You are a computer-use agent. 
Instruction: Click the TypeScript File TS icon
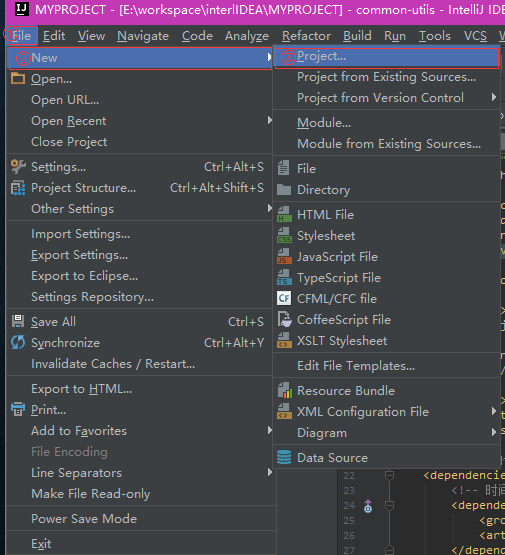click(x=284, y=277)
